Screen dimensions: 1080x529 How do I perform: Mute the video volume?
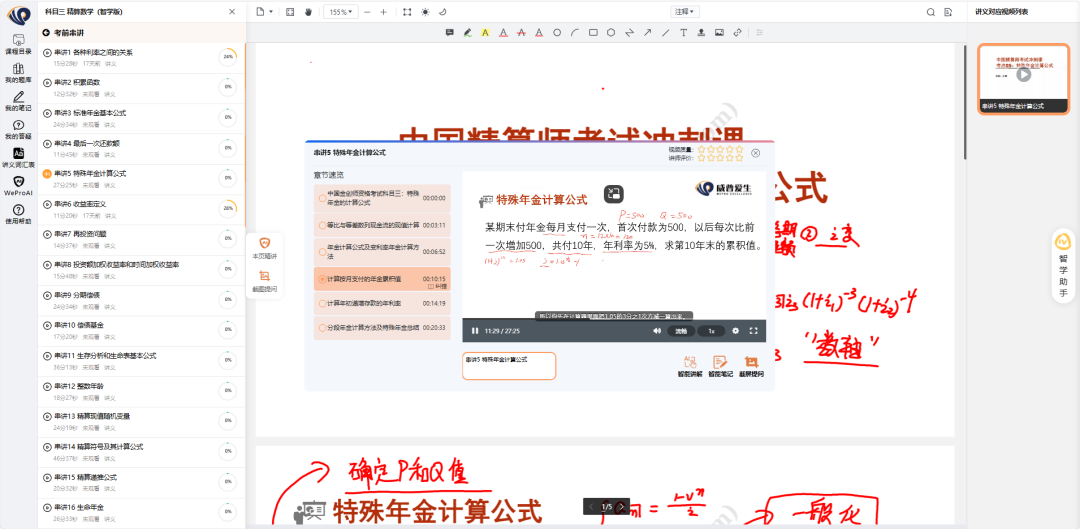[x=657, y=330]
